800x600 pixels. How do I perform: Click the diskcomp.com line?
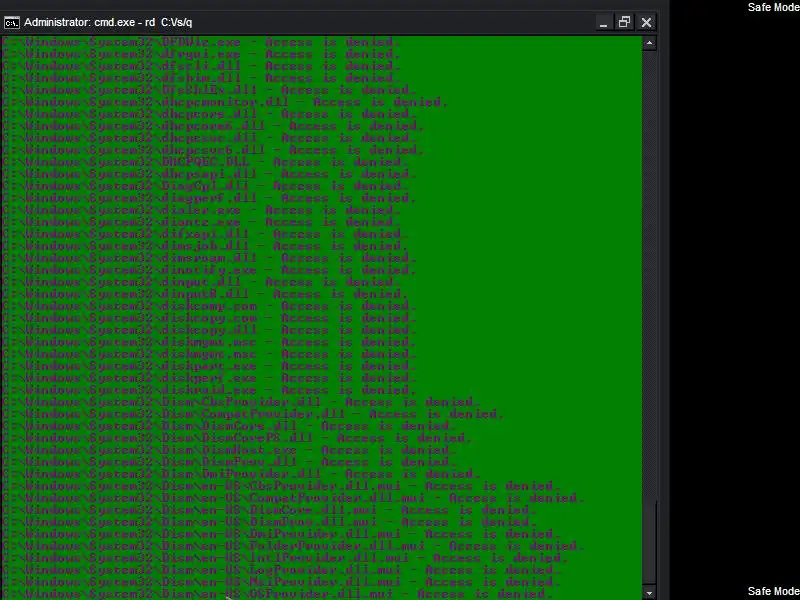(209, 306)
